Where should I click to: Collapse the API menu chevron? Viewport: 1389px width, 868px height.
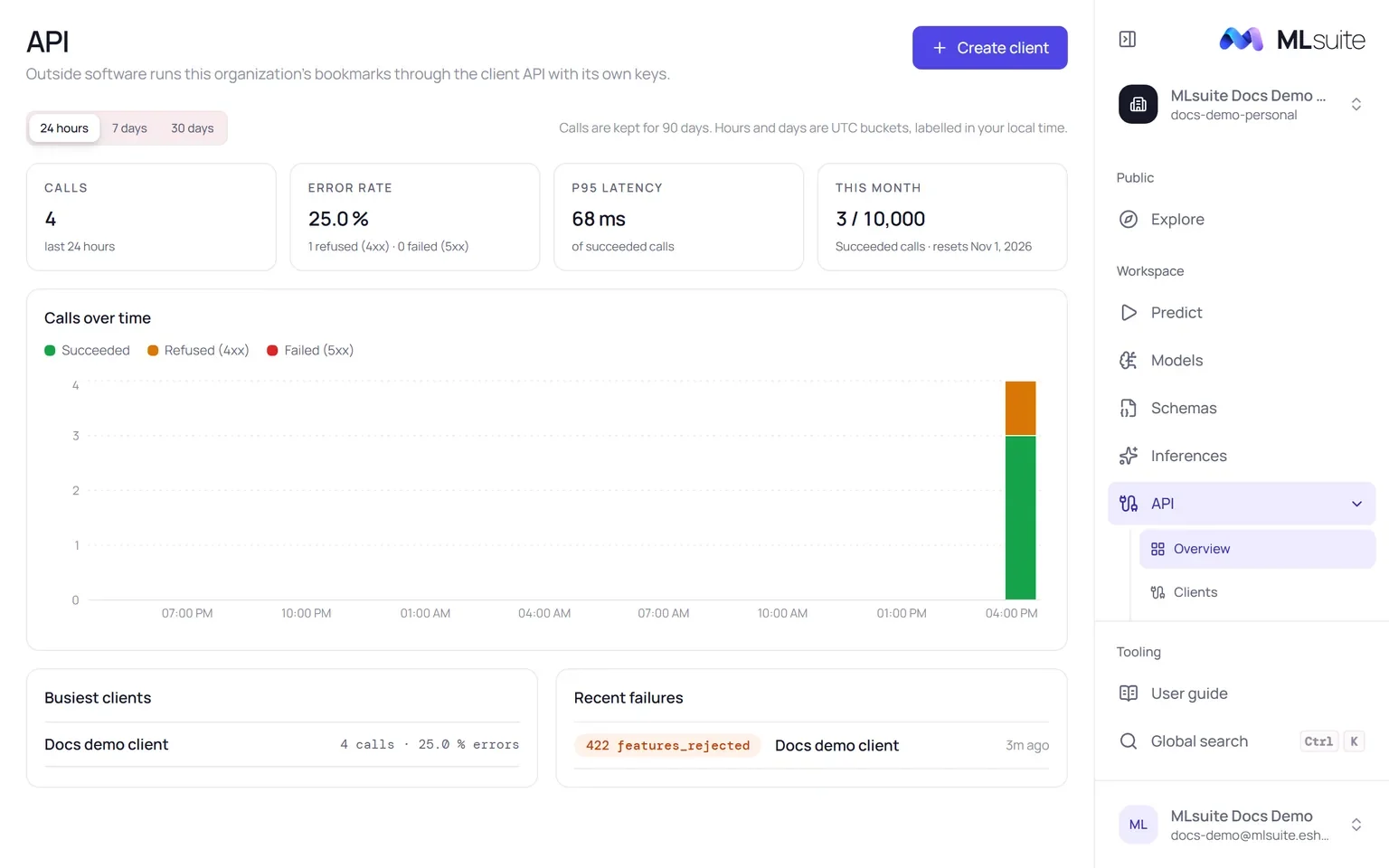point(1356,504)
